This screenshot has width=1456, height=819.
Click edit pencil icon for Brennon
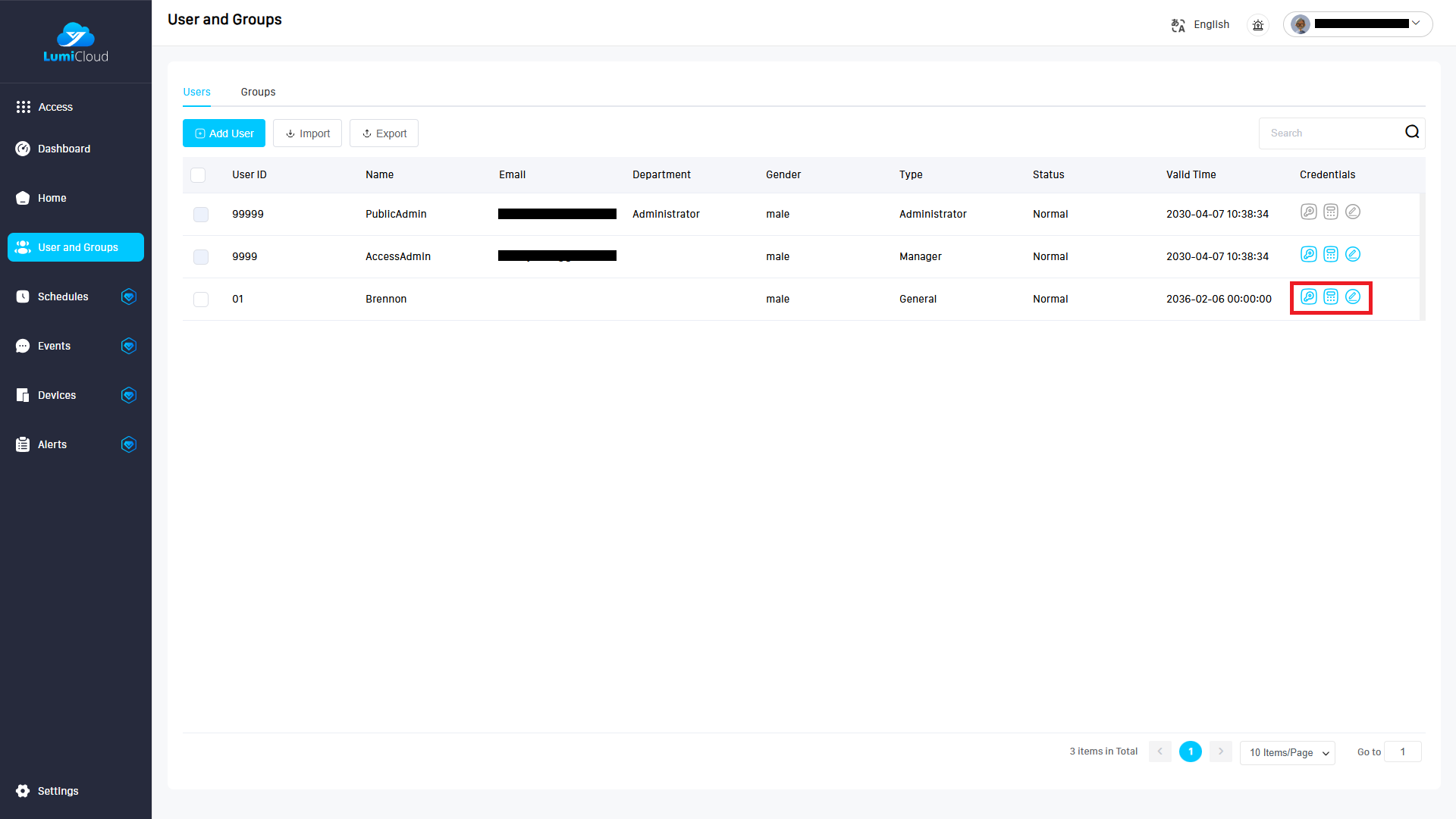click(x=1353, y=297)
